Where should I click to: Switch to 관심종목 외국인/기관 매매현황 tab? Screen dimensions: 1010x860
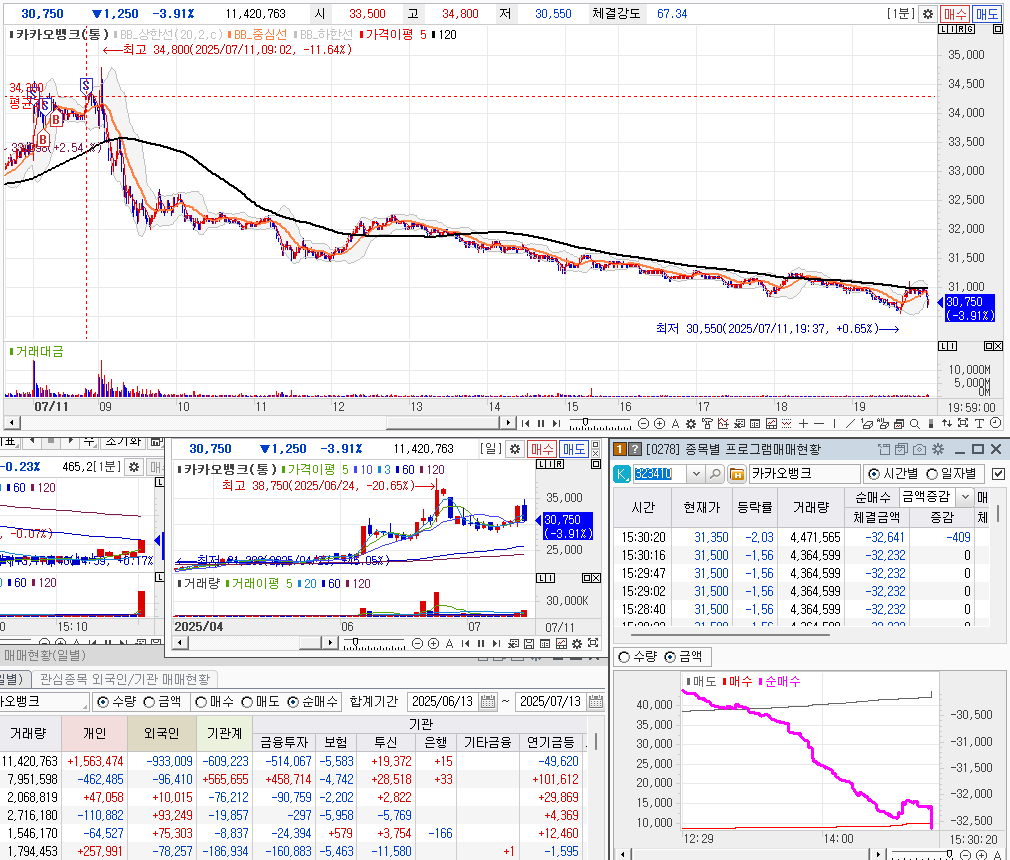click(x=125, y=679)
